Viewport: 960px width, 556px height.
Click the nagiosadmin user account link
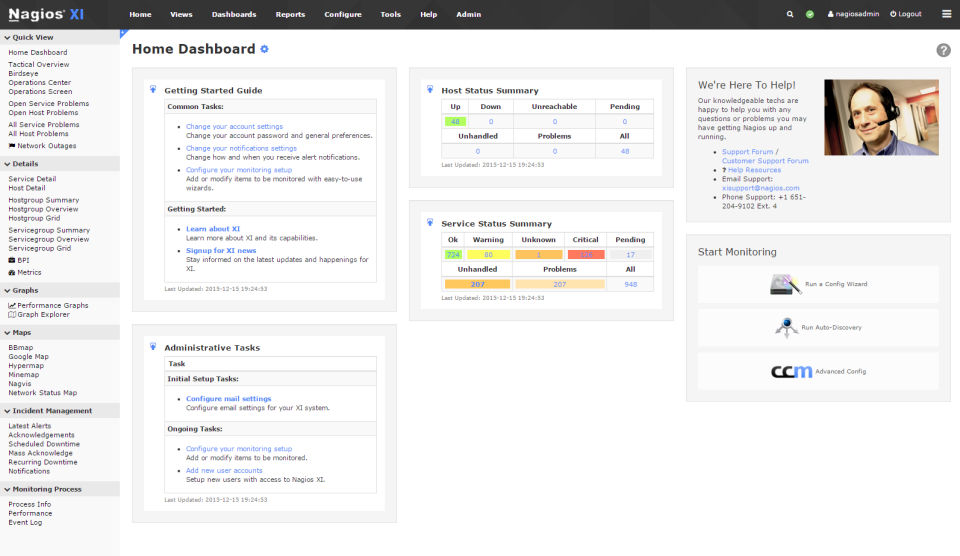coord(853,14)
